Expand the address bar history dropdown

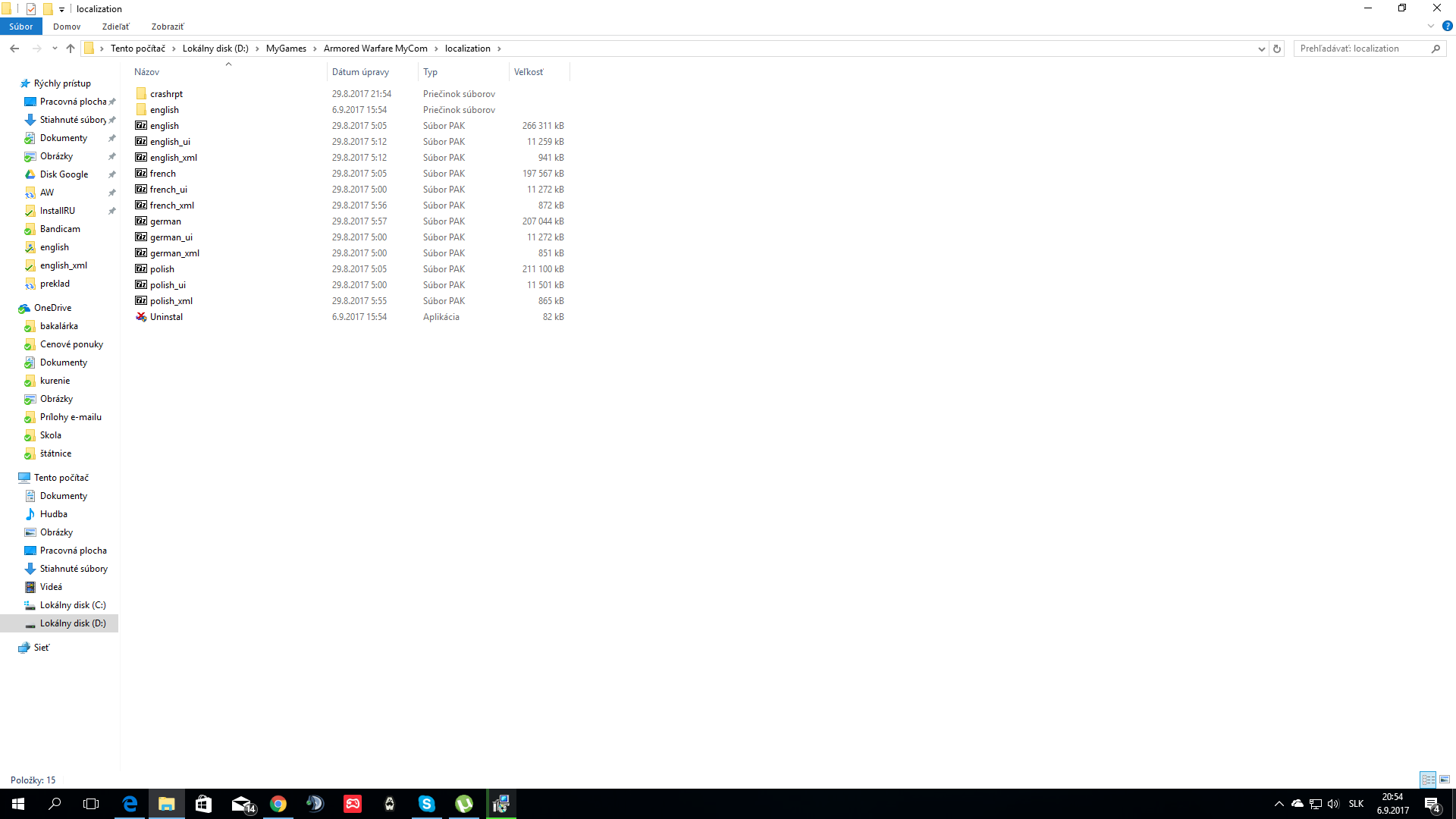click(1262, 49)
